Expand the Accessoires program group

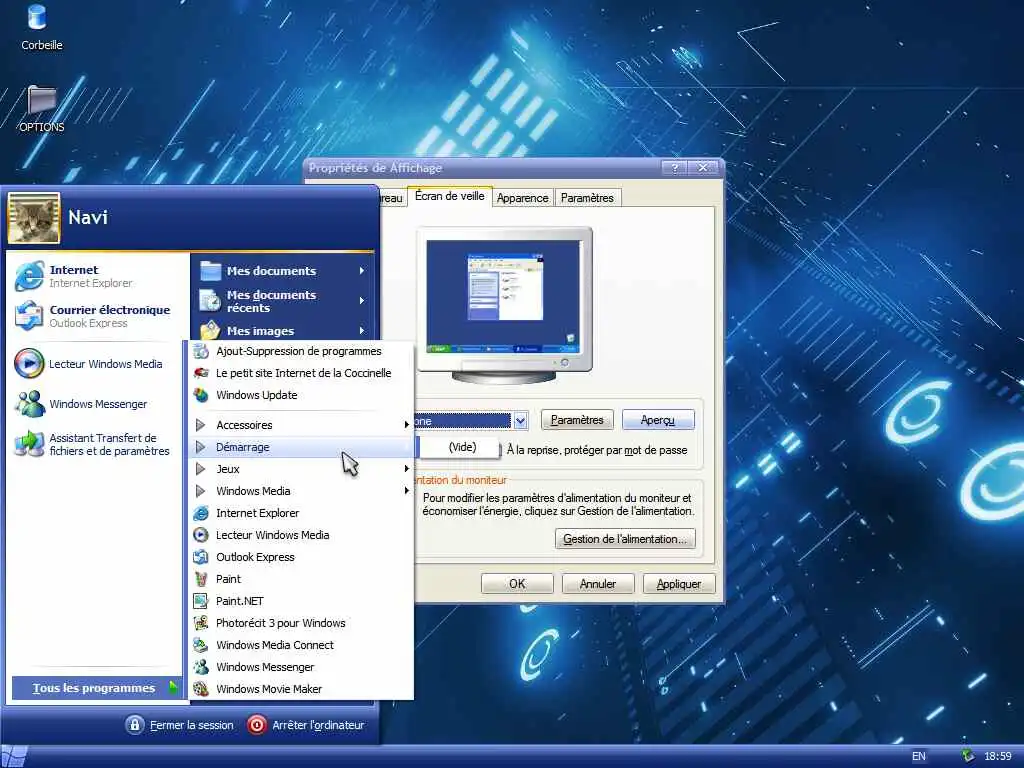pyautogui.click(x=300, y=425)
